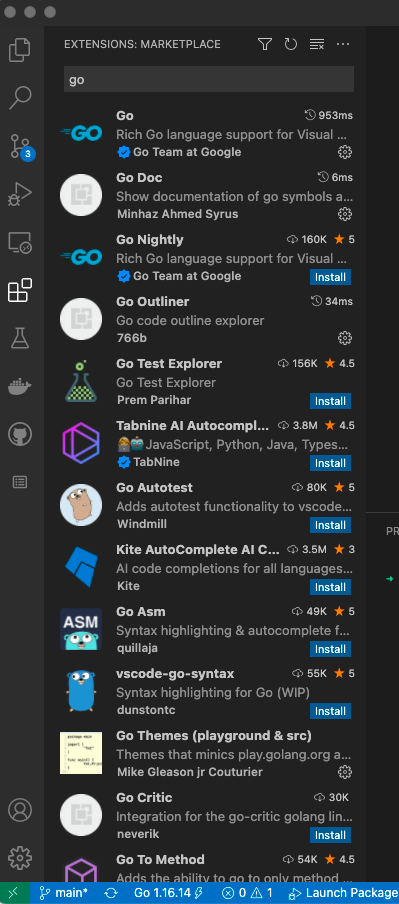Select the Go Themes code preview thumbnail
This screenshot has height=904, width=399.
pos(81,753)
